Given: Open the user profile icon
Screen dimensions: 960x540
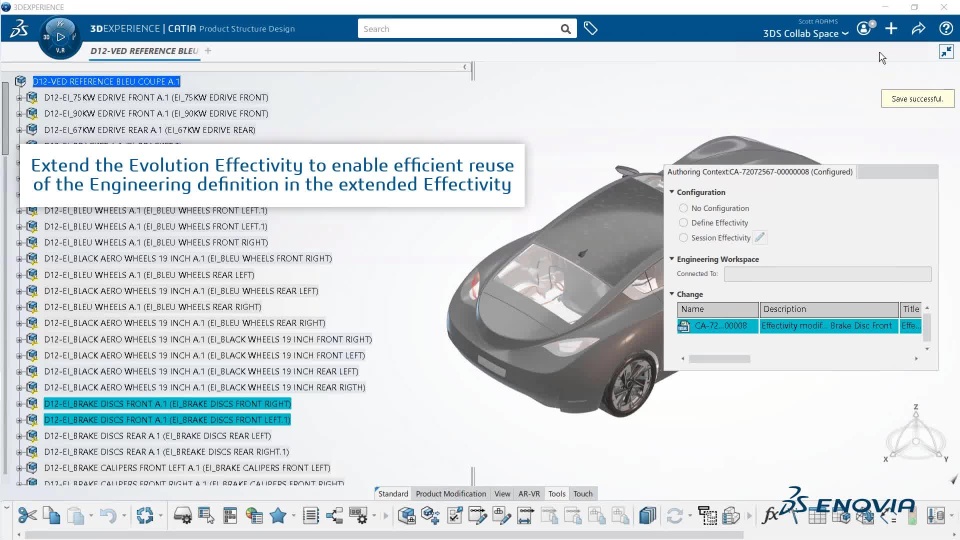Looking at the screenshot, I should 864,28.
